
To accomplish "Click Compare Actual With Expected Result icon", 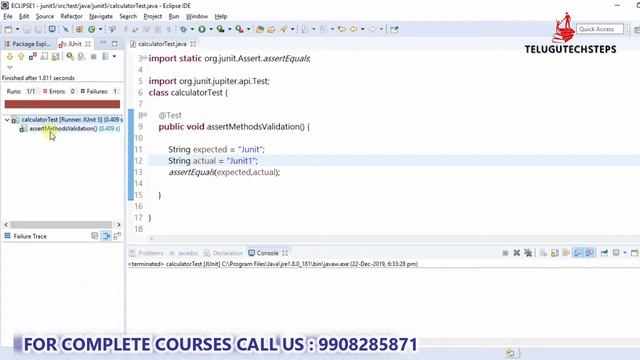I will coord(117,236).
